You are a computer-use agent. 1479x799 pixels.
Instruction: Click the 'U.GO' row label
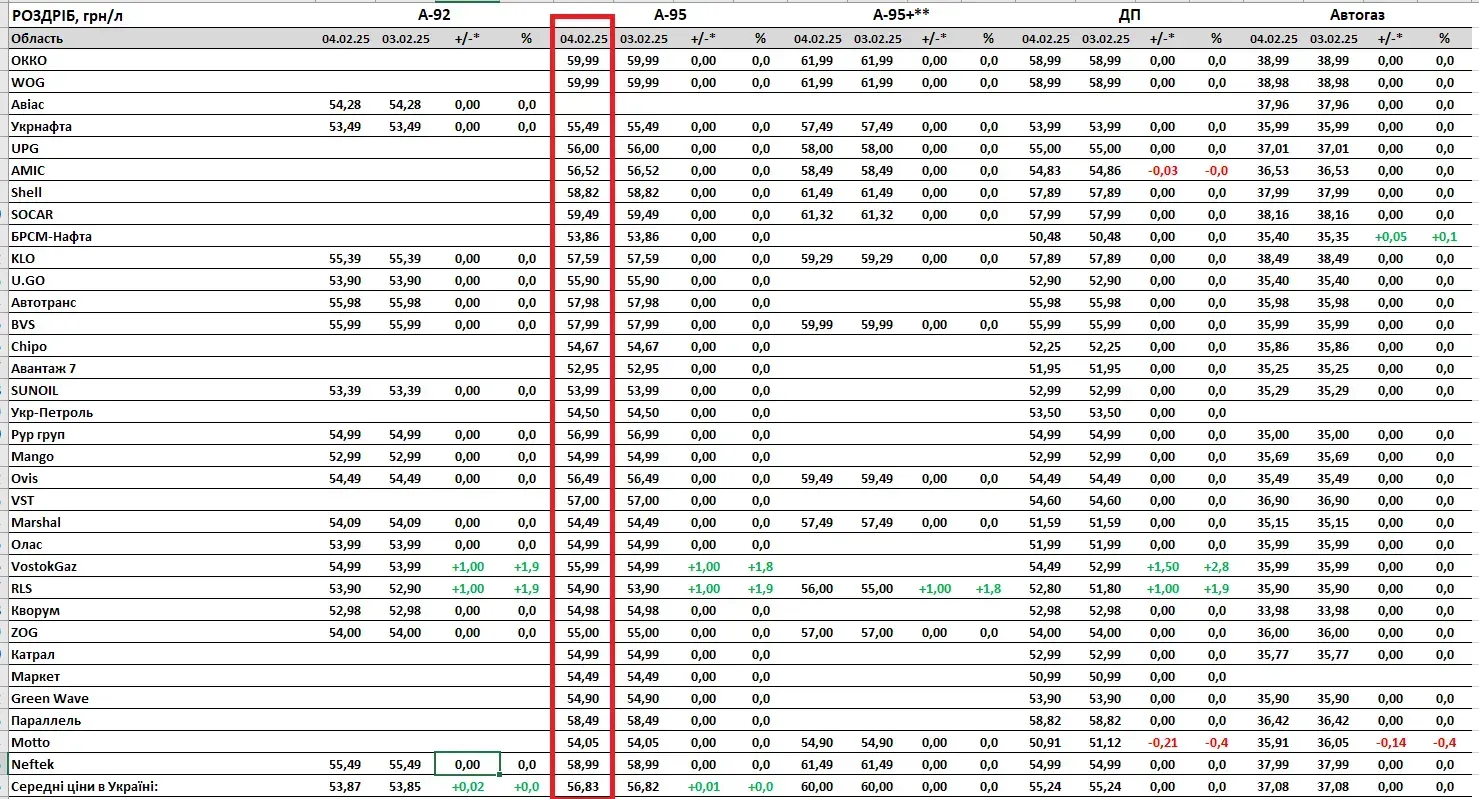[x=28, y=280]
